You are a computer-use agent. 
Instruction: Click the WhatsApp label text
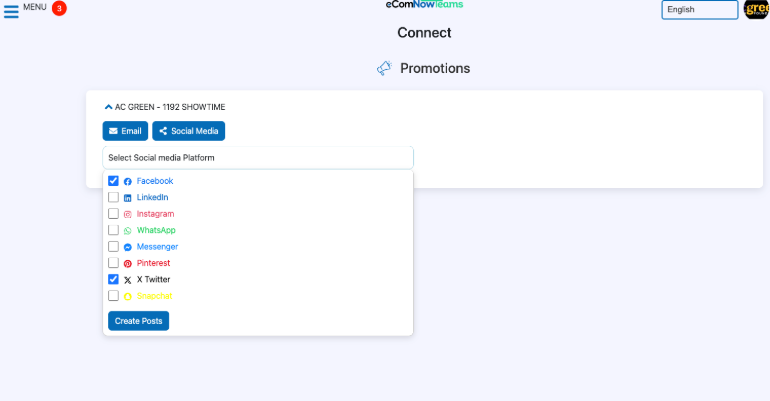pos(156,230)
